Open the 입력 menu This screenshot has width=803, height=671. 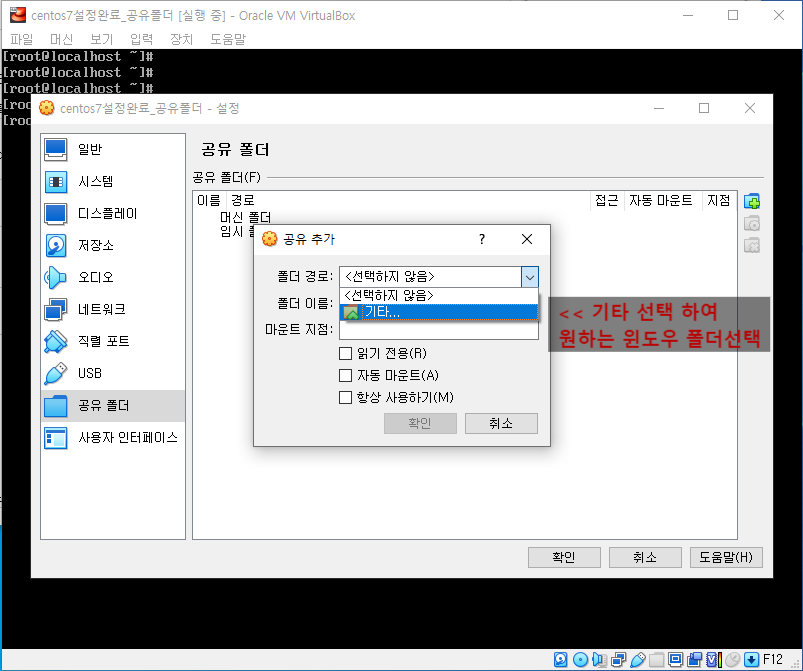tap(141, 39)
